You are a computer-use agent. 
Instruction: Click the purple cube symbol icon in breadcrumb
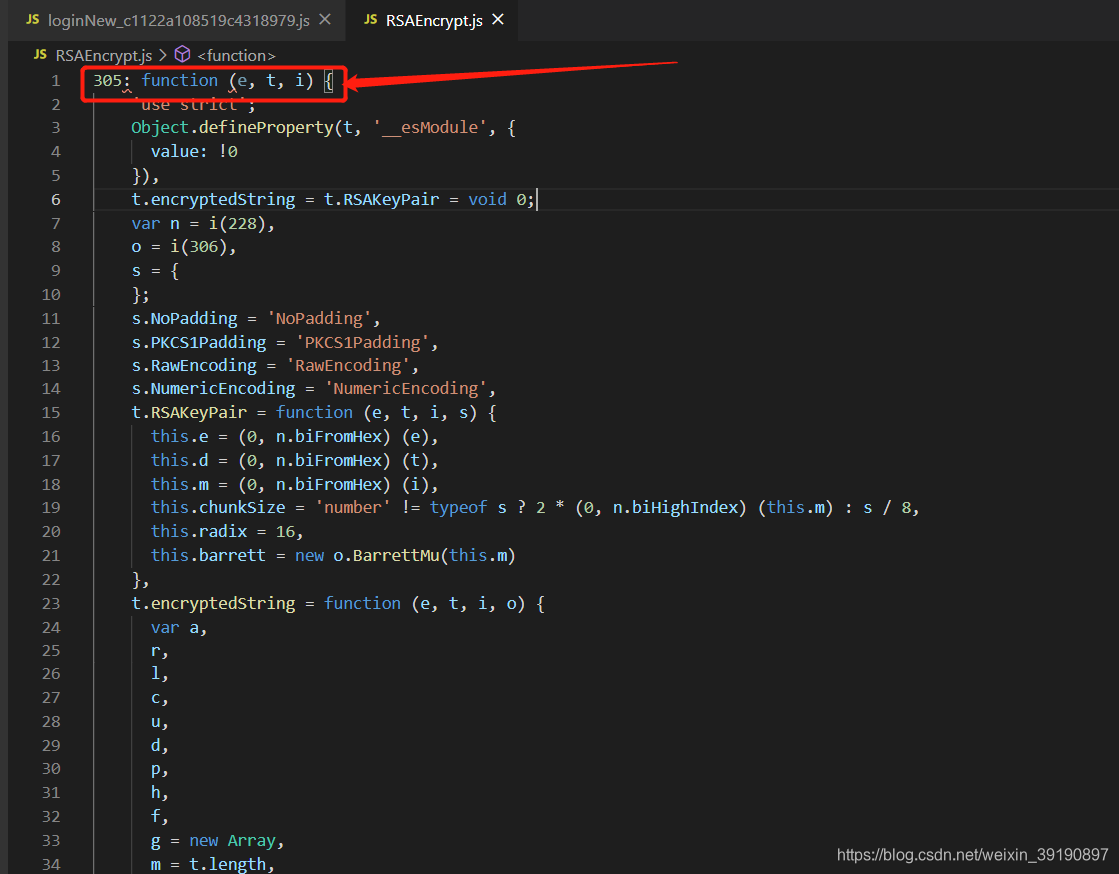point(183,54)
